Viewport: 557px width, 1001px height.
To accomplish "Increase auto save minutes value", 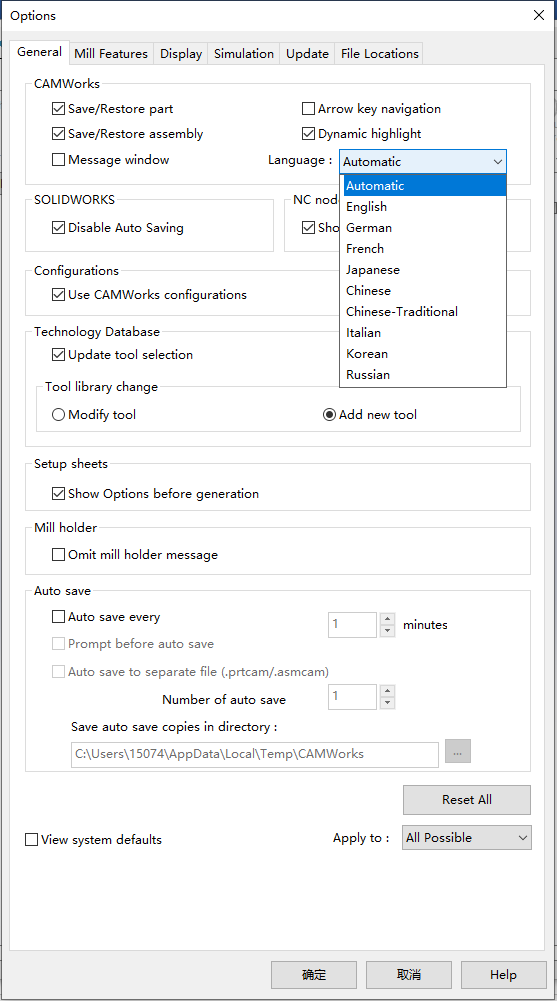I will click(x=387, y=619).
